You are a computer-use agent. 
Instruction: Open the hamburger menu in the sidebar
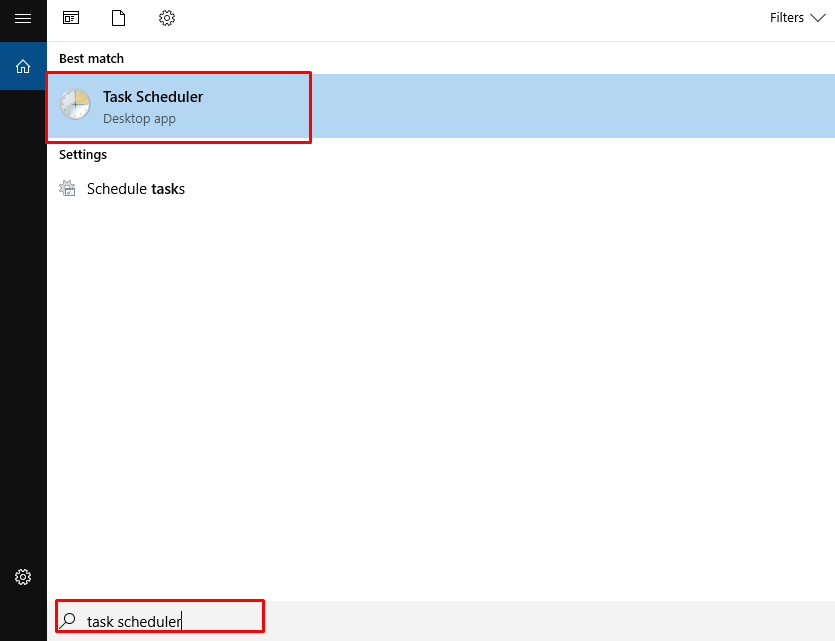click(x=23, y=19)
